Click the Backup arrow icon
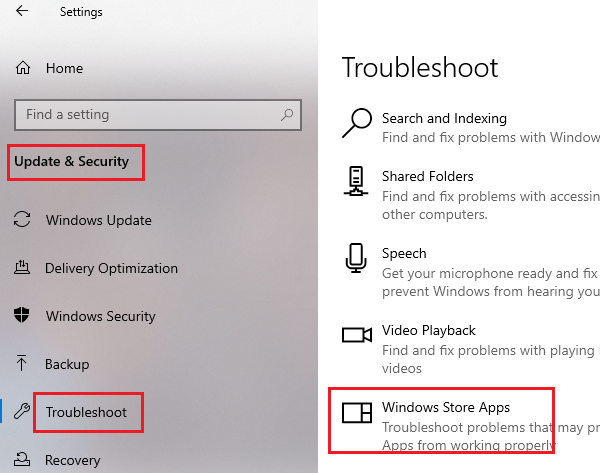Image resolution: width=600 pixels, height=473 pixels. point(23,364)
